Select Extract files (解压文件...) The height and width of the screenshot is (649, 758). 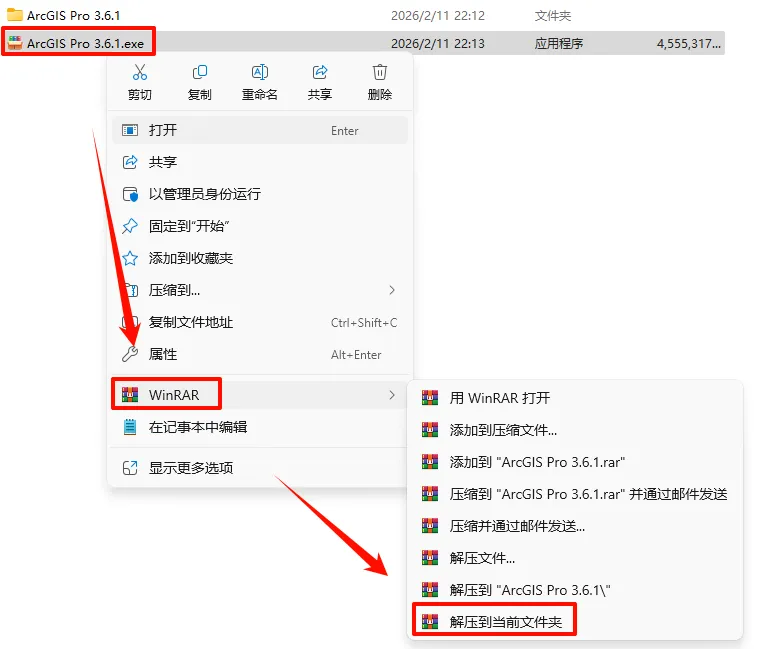tap(575, 558)
